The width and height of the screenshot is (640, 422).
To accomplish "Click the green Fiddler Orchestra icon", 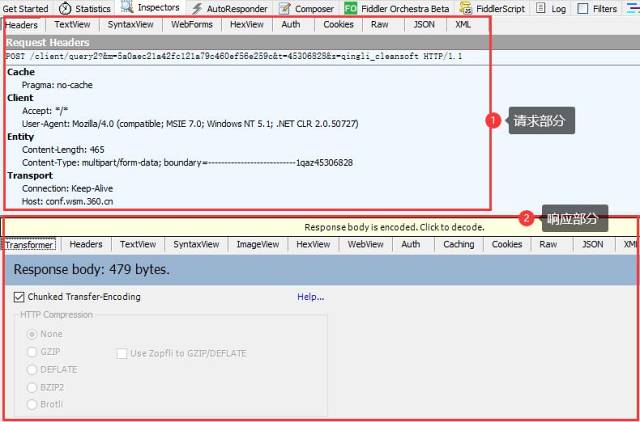I will click(x=351, y=8).
